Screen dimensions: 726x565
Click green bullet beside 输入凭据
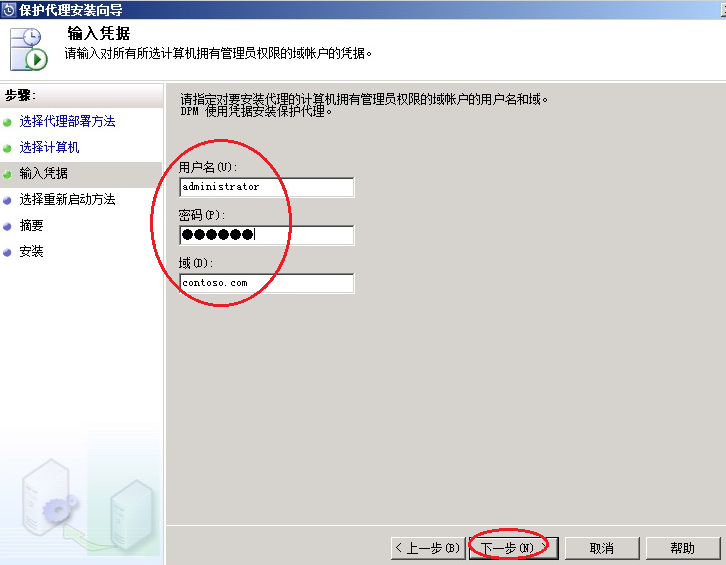click(7, 175)
